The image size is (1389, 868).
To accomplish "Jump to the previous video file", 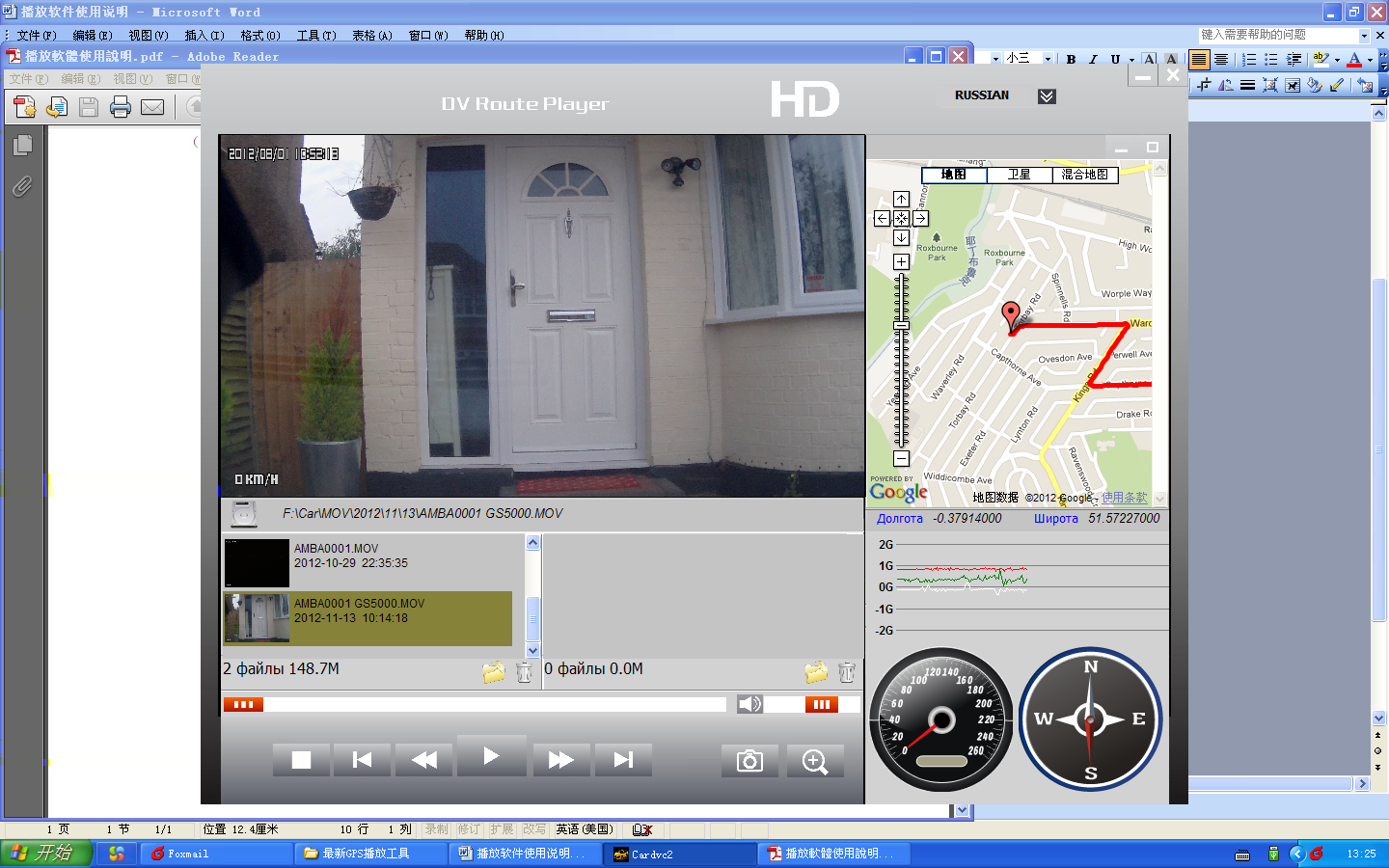I will click(x=362, y=760).
